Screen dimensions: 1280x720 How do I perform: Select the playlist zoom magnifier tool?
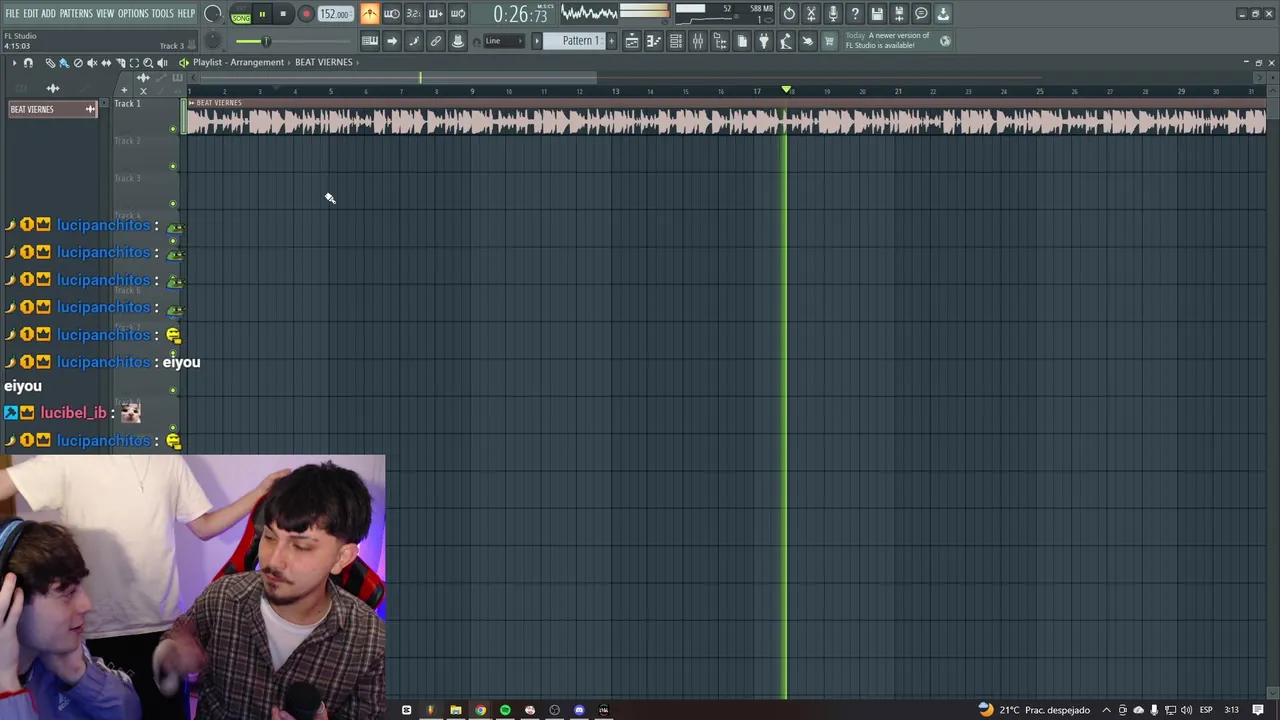click(x=148, y=63)
